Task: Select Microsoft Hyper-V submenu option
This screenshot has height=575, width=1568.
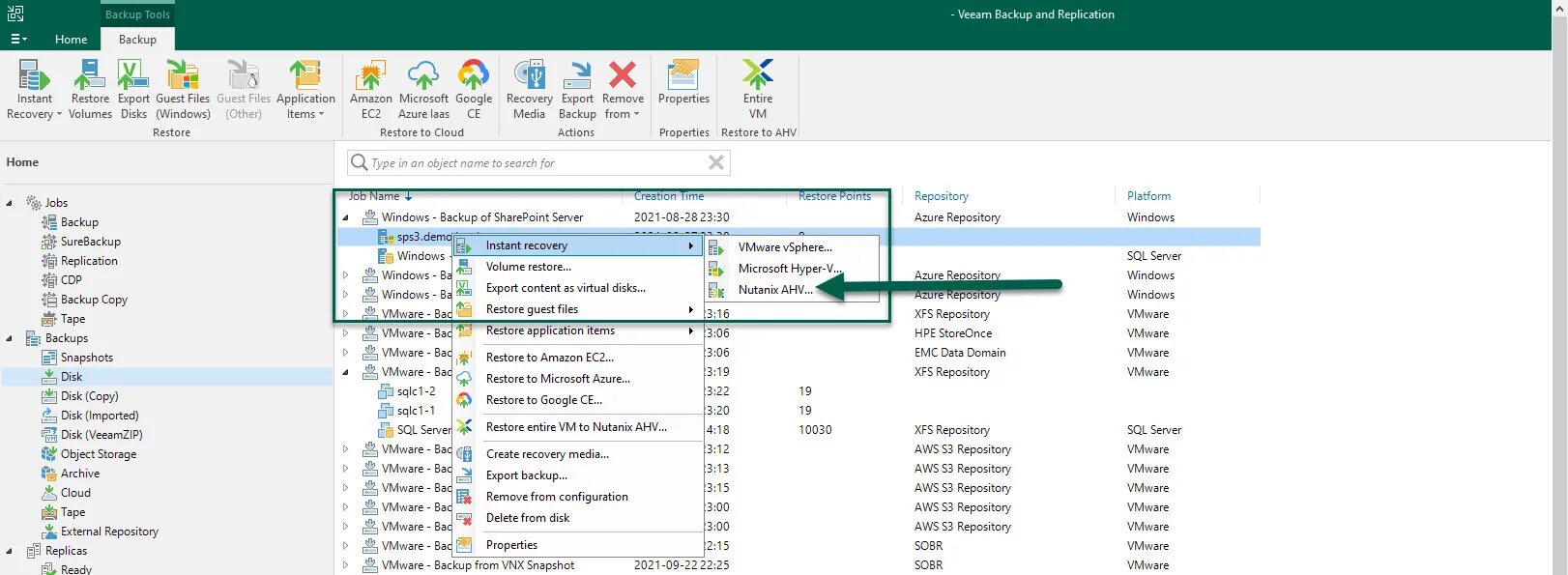Action: 793,269
